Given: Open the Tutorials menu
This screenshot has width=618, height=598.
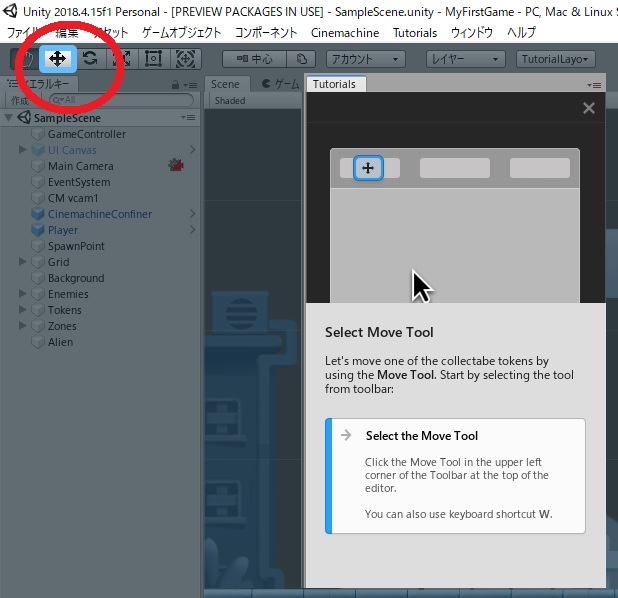Looking at the screenshot, I should pos(415,33).
